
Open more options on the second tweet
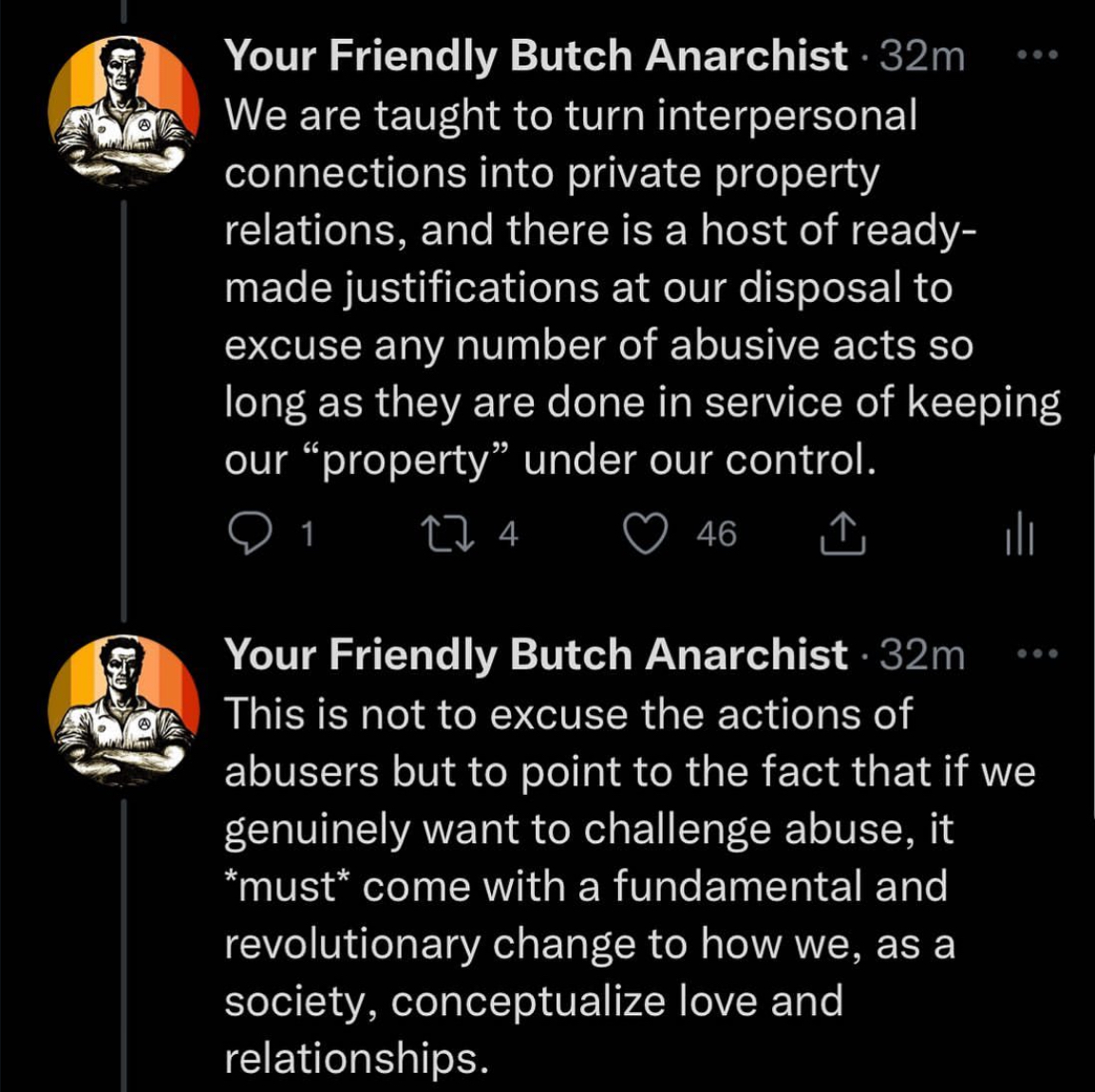(1036, 654)
